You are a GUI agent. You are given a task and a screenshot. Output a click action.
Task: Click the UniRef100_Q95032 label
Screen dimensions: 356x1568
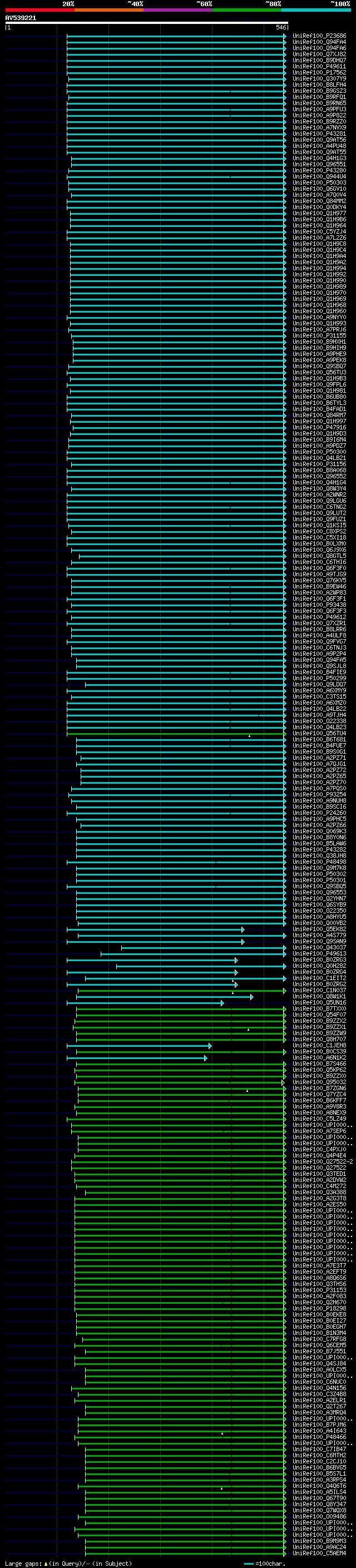click(x=319, y=1082)
